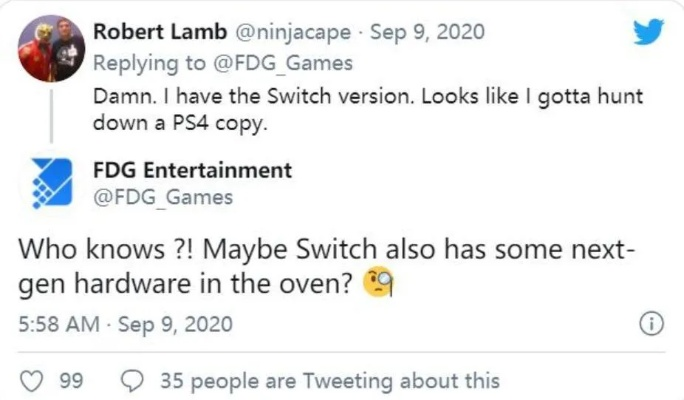Click the 99 likes count
Image resolution: width=684 pixels, height=400 pixels.
coord(71,380)
